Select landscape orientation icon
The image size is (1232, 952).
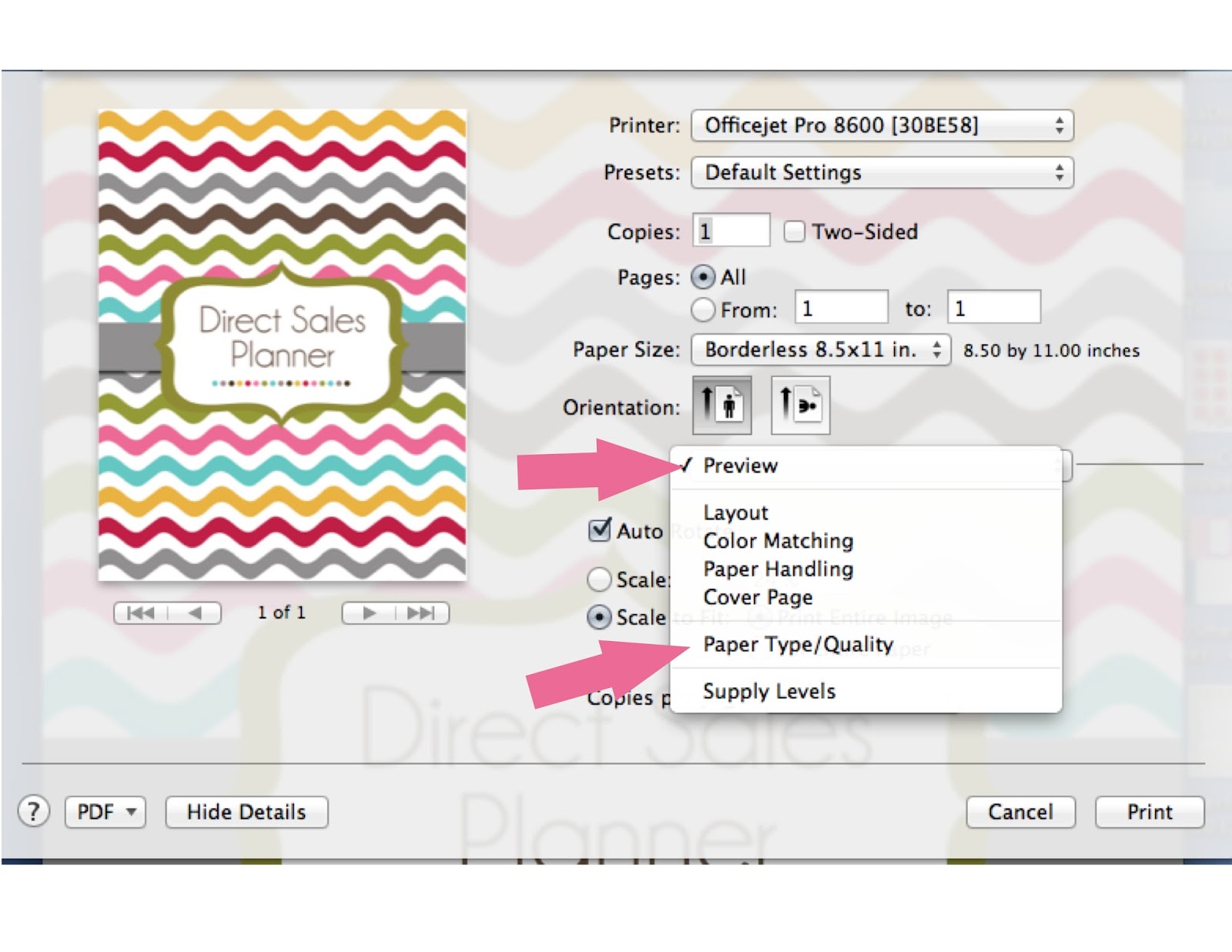click(x=800, y=405)
